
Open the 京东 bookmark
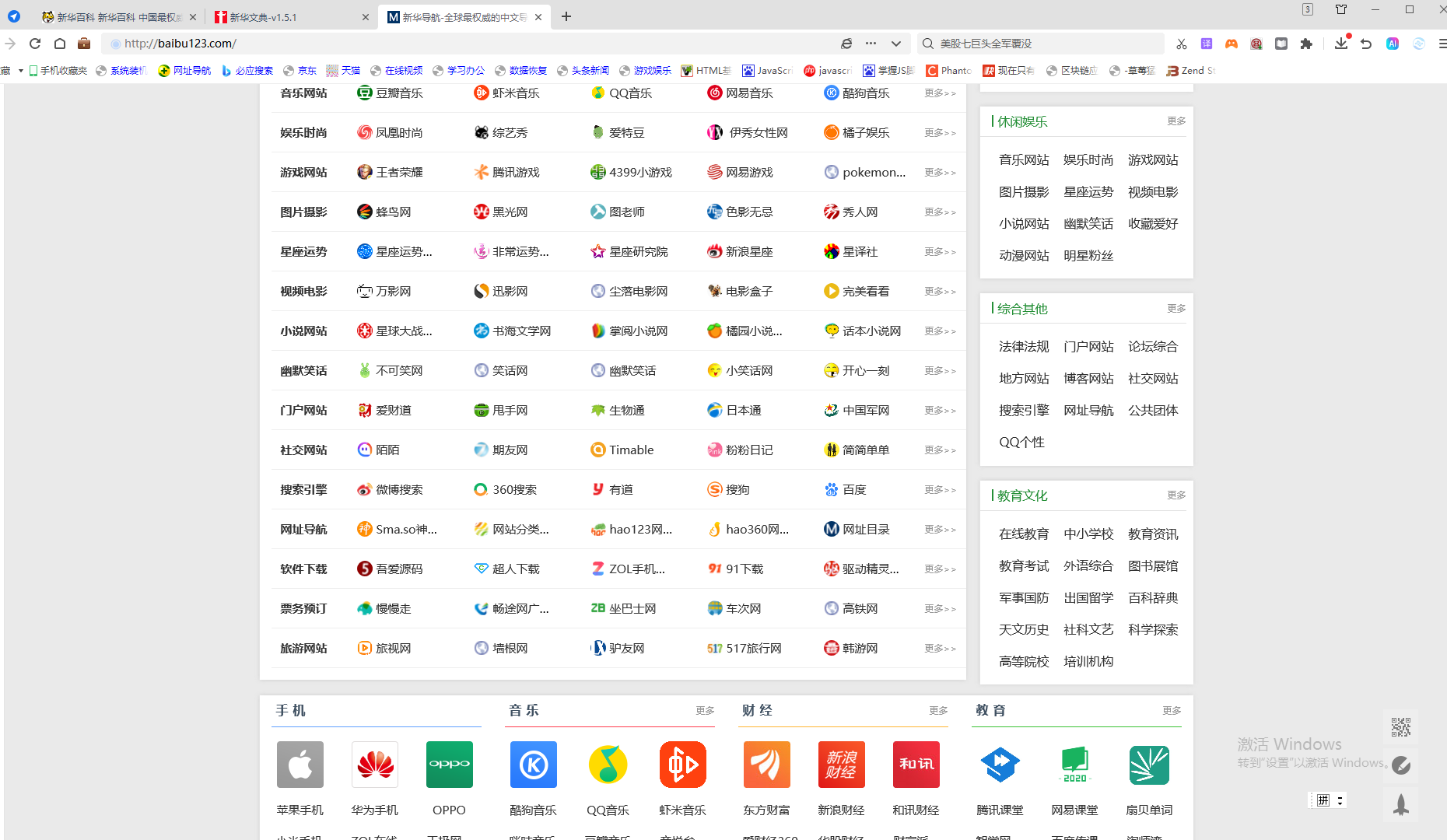coord(300,71)
